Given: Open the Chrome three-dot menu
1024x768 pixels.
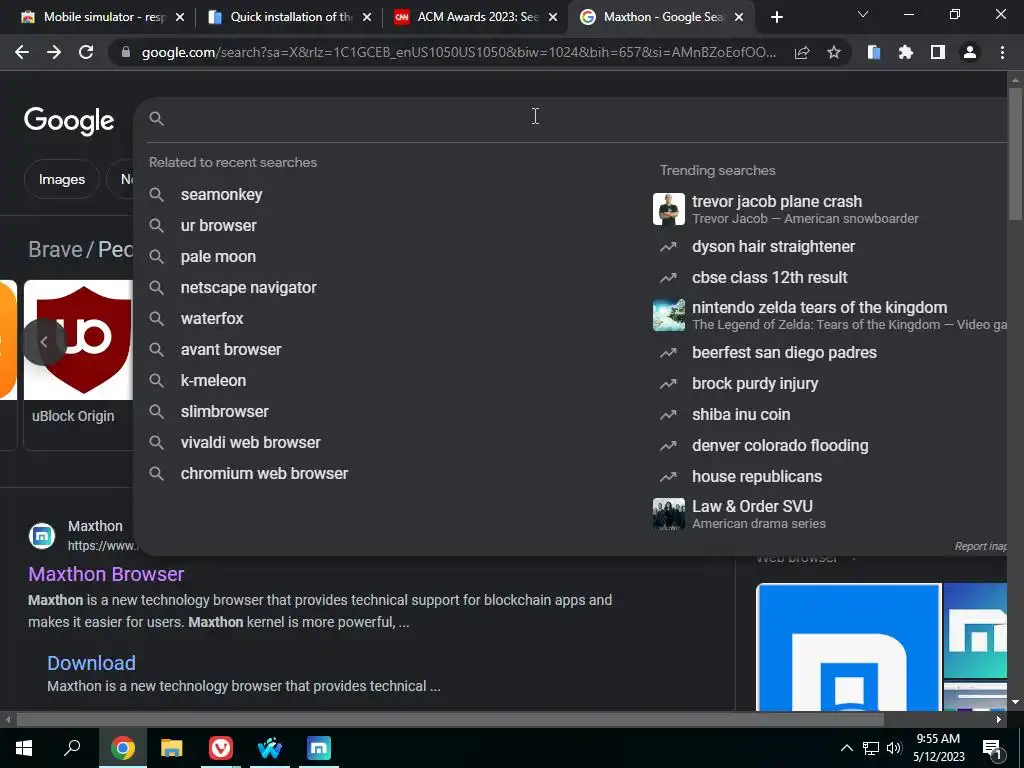Looking at the screenshot, I should coord(1002,52).
